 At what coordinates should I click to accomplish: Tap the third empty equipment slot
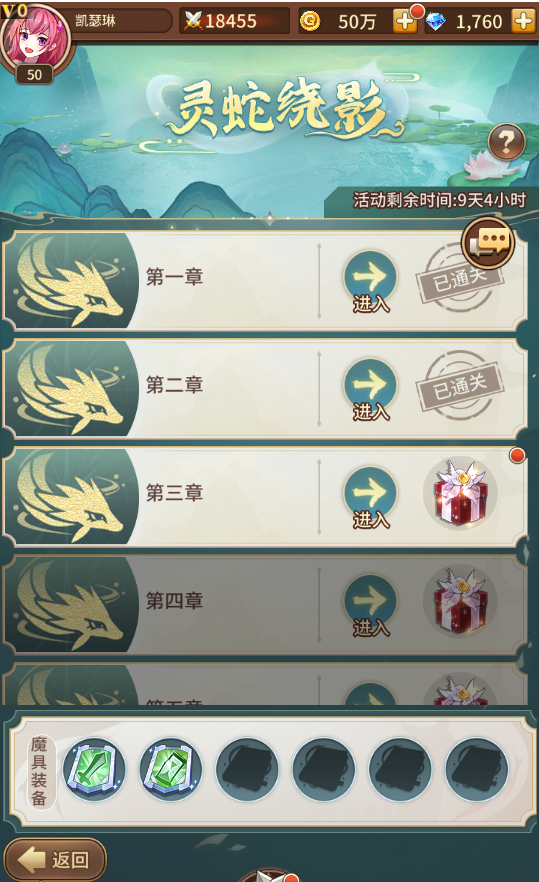(399, 769)
